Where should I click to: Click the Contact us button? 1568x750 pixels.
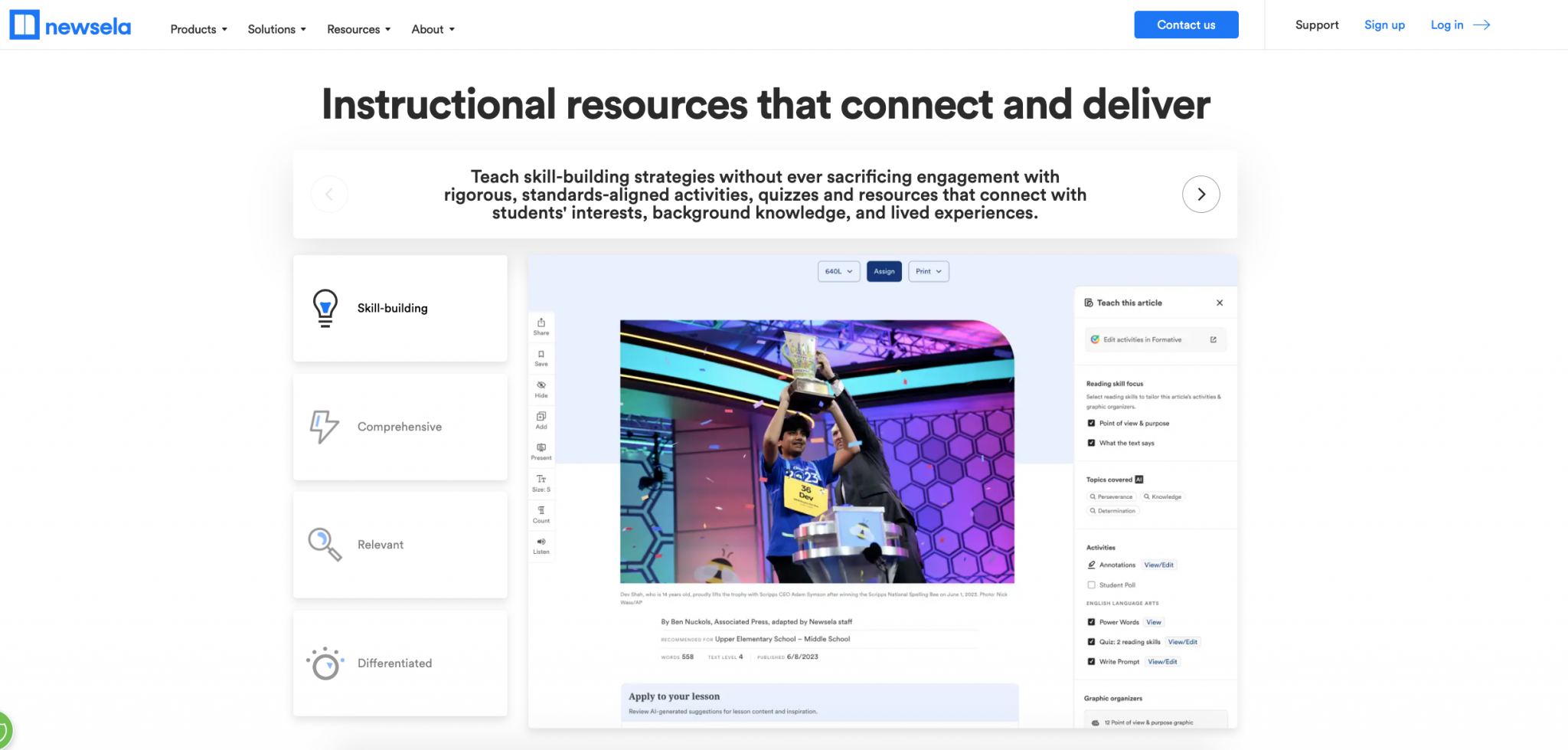tap(1186, 25)
